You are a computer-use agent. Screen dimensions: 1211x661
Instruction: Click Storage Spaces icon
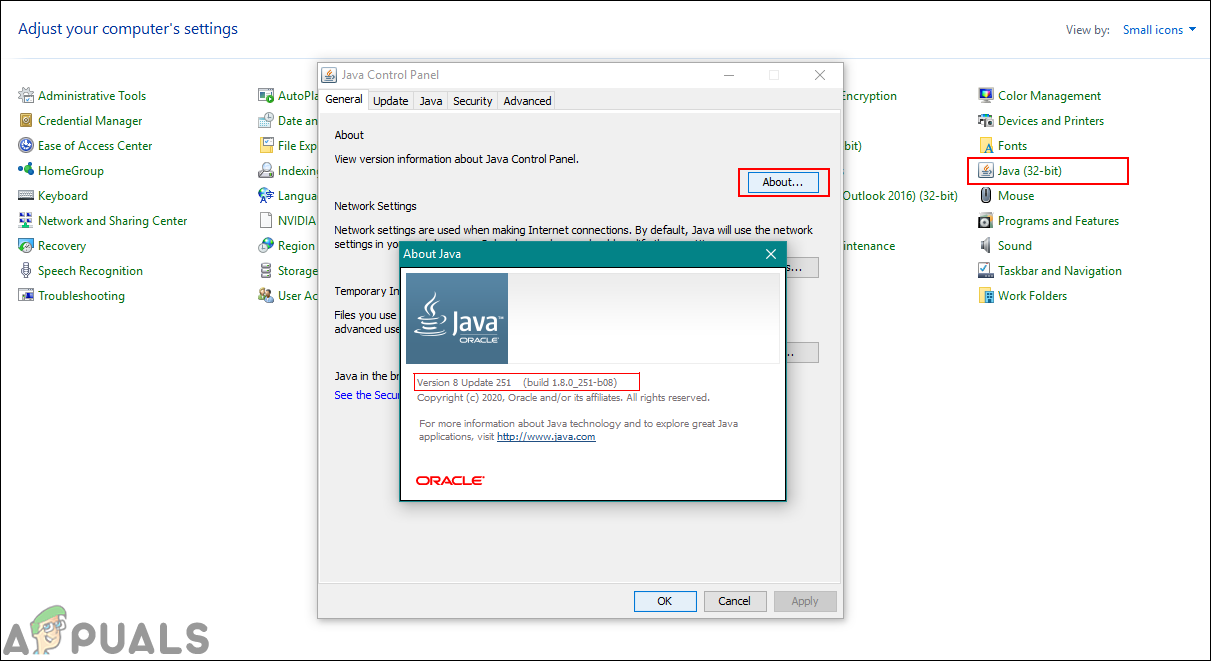click(266, 271)
